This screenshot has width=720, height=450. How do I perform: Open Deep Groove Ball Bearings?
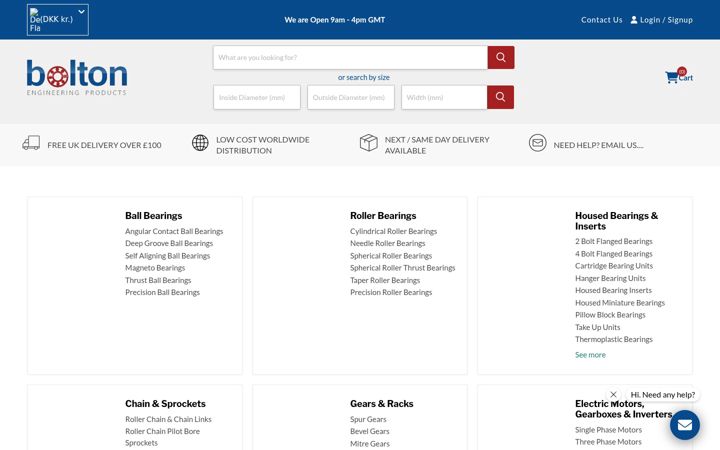pyautogui.click(x=169, y=243)
